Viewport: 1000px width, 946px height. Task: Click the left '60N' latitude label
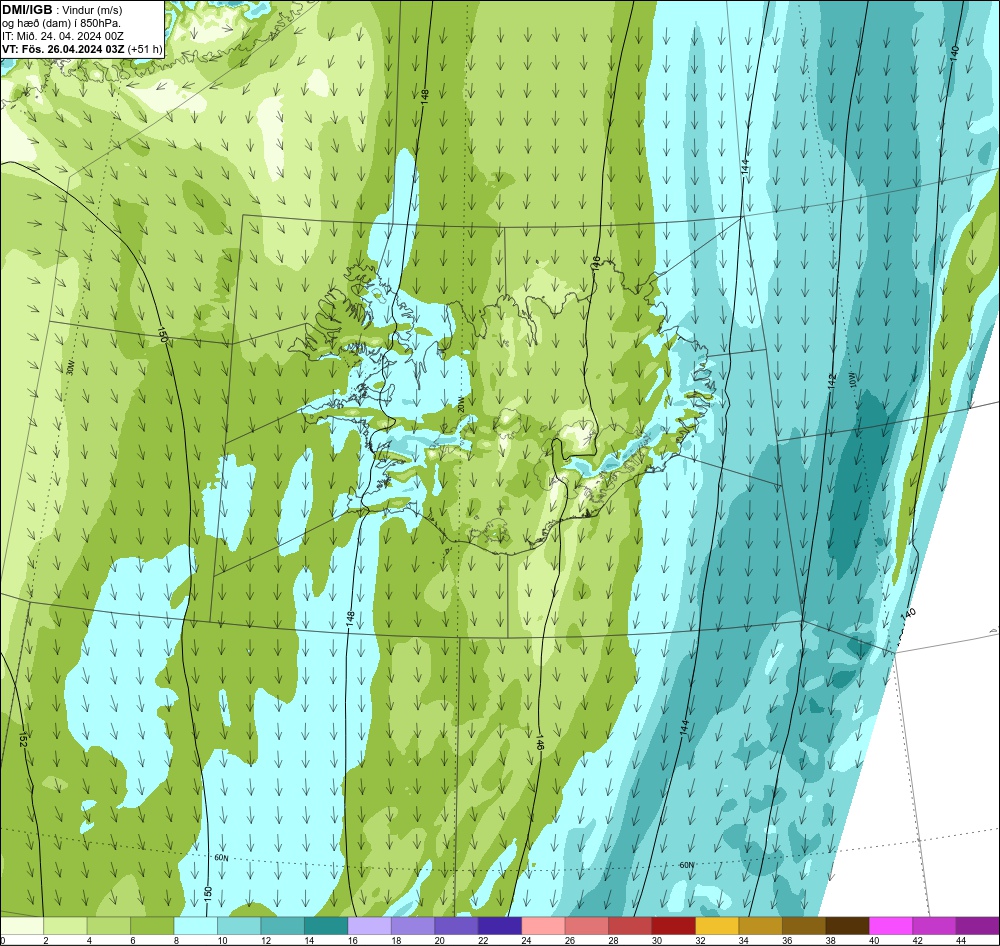[x=221, y=858]
